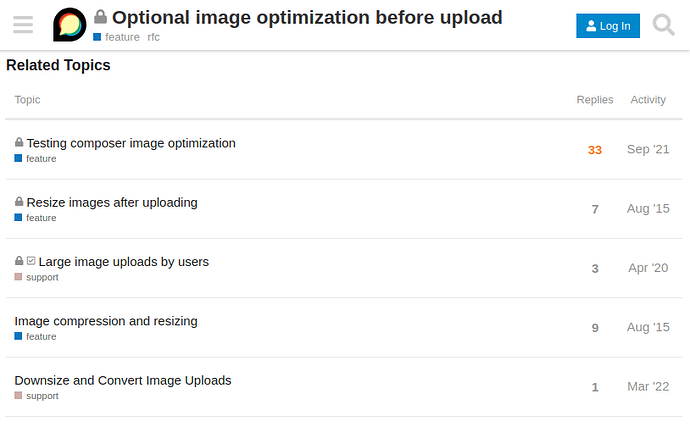The width and height of the screenshot is (690, 427).
Task: Sort topics by Activity column
Action: (648, 100)
